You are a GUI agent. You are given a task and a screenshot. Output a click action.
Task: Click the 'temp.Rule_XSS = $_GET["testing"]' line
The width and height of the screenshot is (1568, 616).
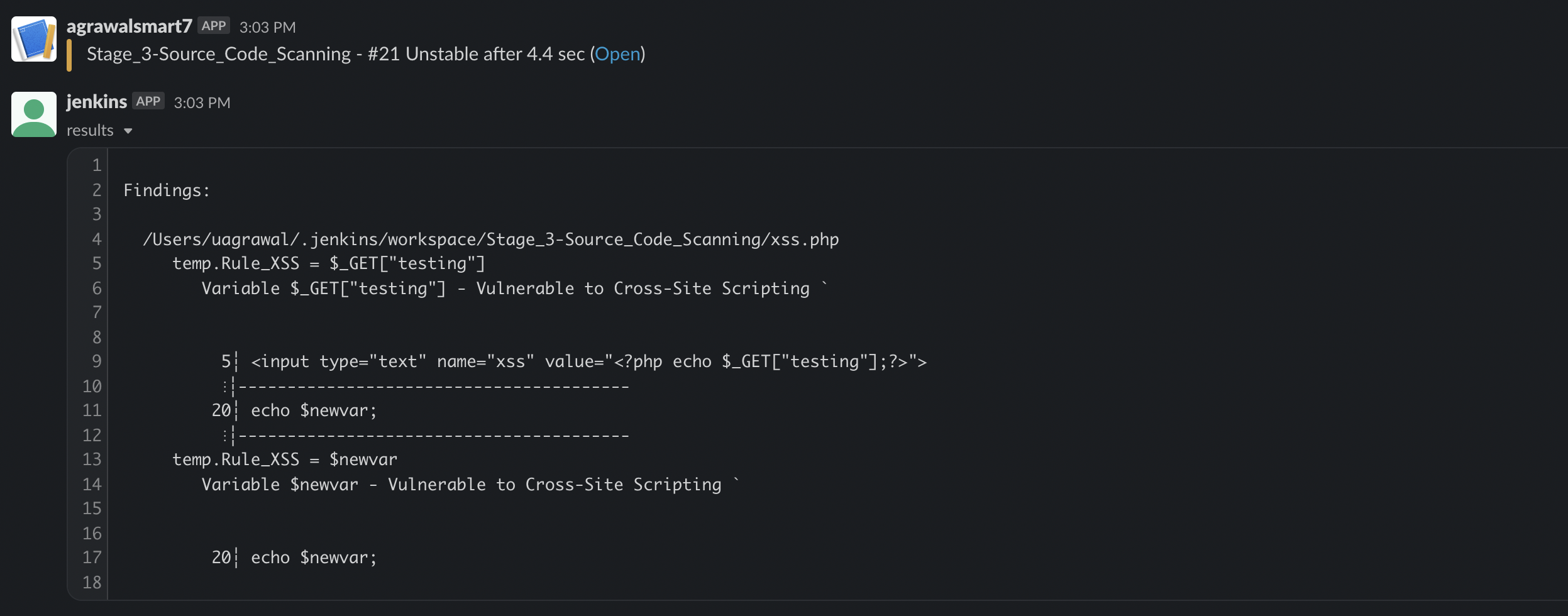click(x=329, y=263)
